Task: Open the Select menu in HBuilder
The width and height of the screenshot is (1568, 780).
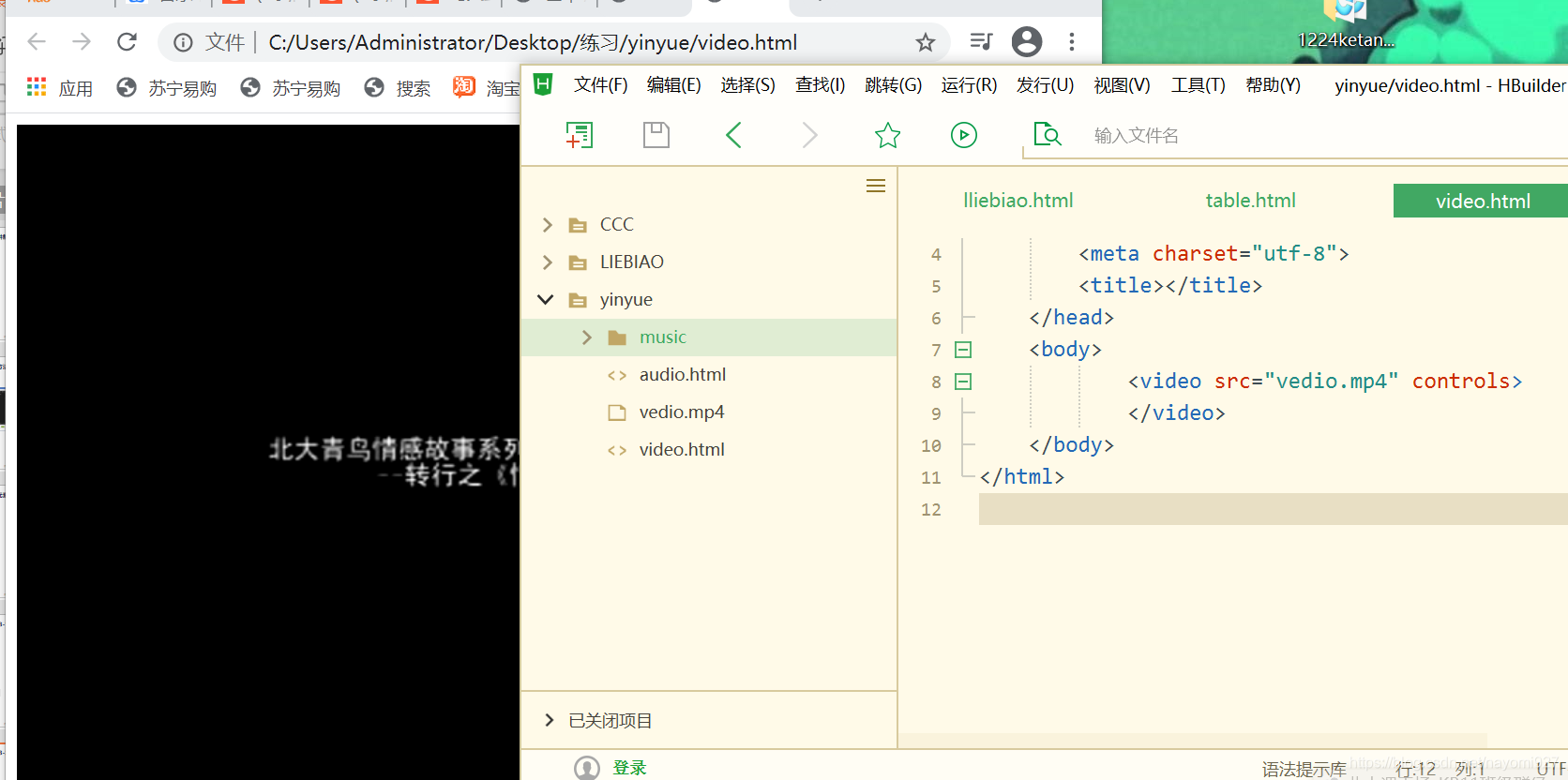Action: [747, 85]
